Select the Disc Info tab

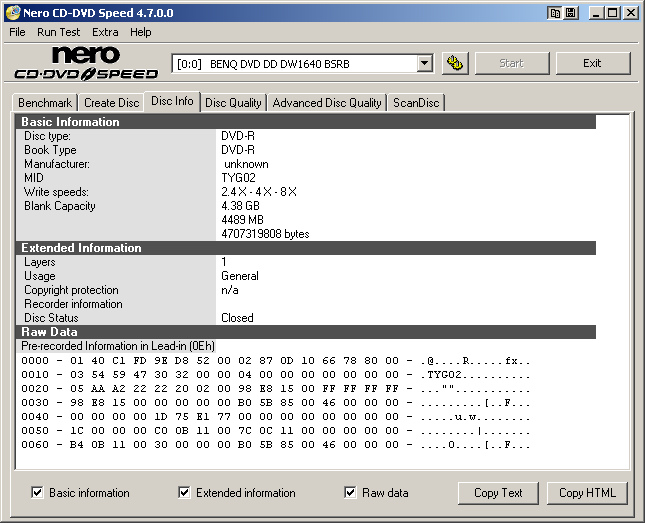pos(172,101)
